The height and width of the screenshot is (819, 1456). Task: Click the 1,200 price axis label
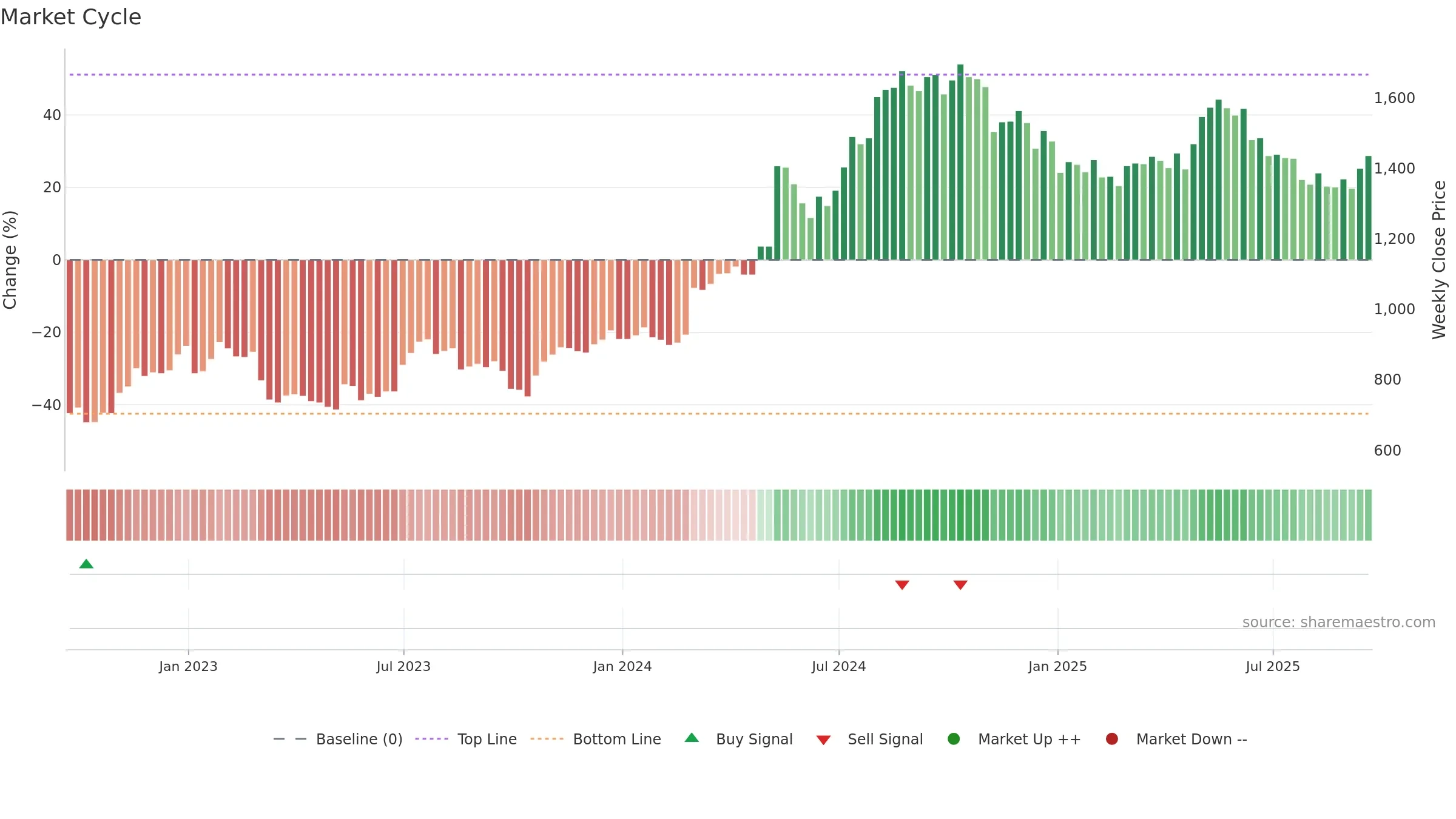click(1394, 239)
